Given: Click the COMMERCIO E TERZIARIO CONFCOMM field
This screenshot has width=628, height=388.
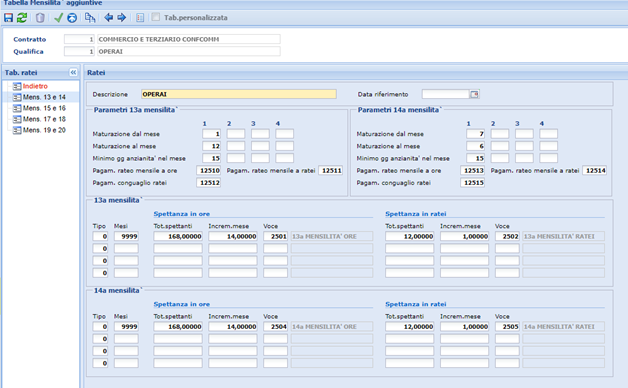Looking at the screenshot, I should click(x=189, y=39).
